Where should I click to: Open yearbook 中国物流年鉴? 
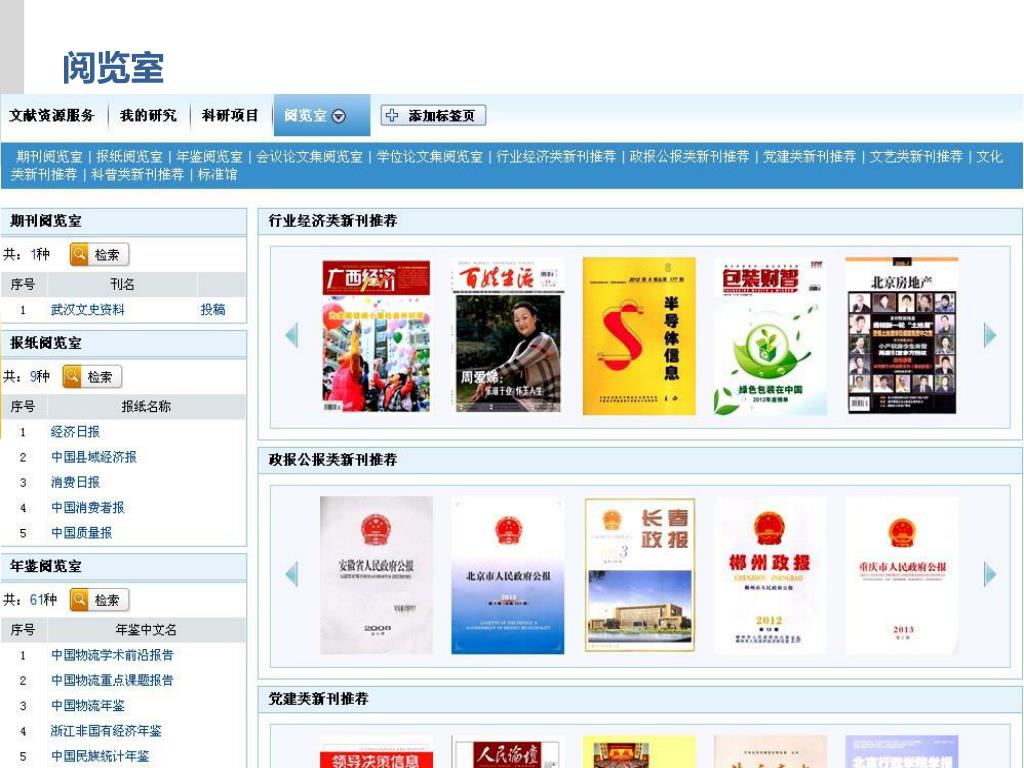point(88,706)
